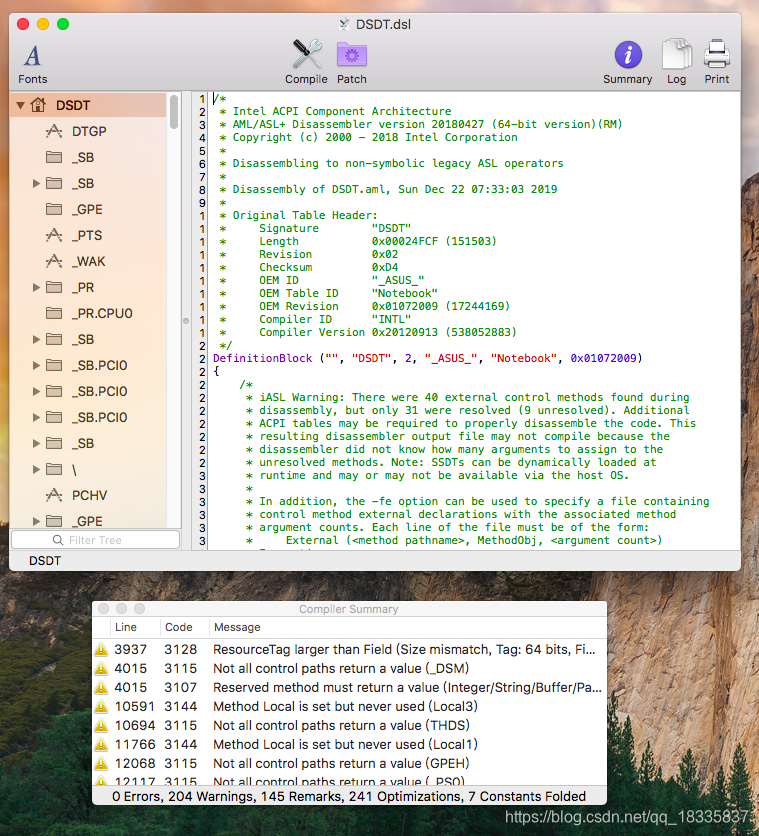Select the _WAK method in the tree
This screenshot has width=759, height=836.
tap(88, 261)
